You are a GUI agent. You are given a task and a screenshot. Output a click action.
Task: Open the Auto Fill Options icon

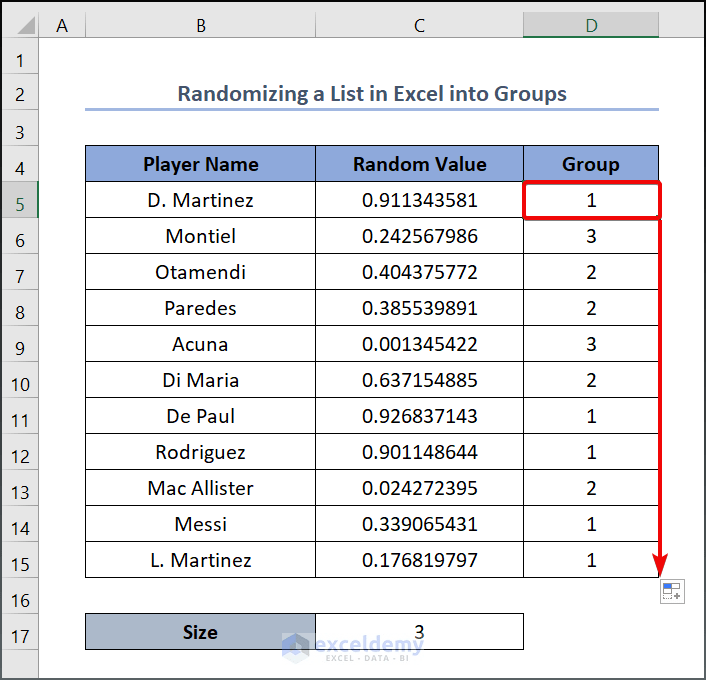click(672, 591)
